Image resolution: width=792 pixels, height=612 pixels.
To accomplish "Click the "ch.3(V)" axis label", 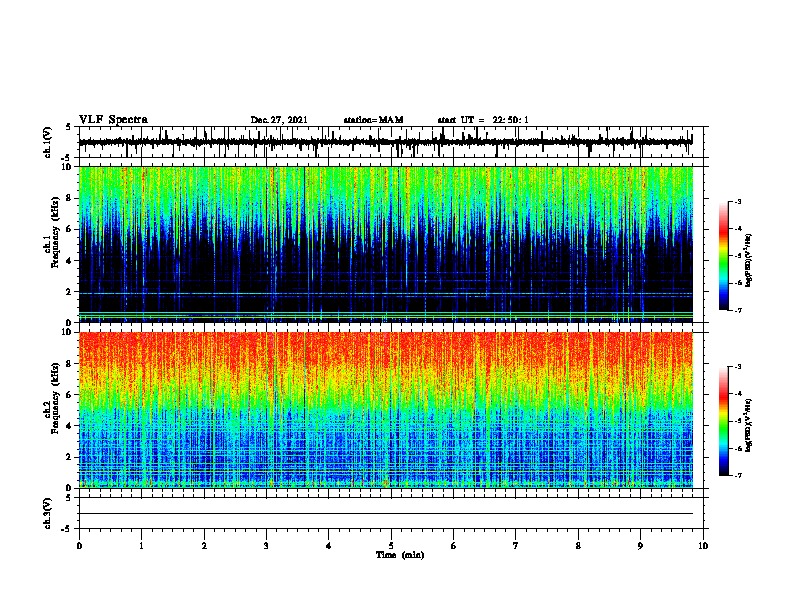I will 48,513.
